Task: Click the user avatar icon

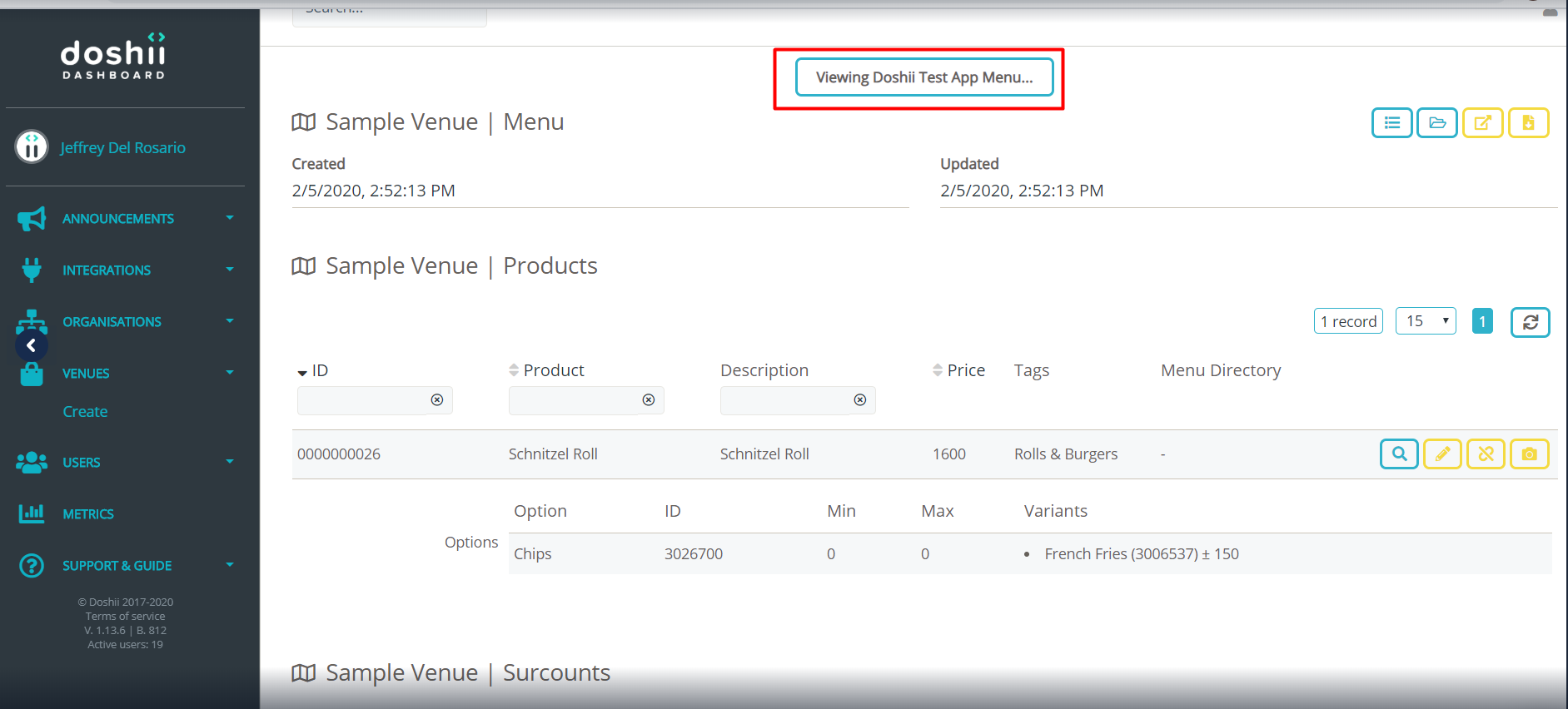Action: (x=32, y=147)
